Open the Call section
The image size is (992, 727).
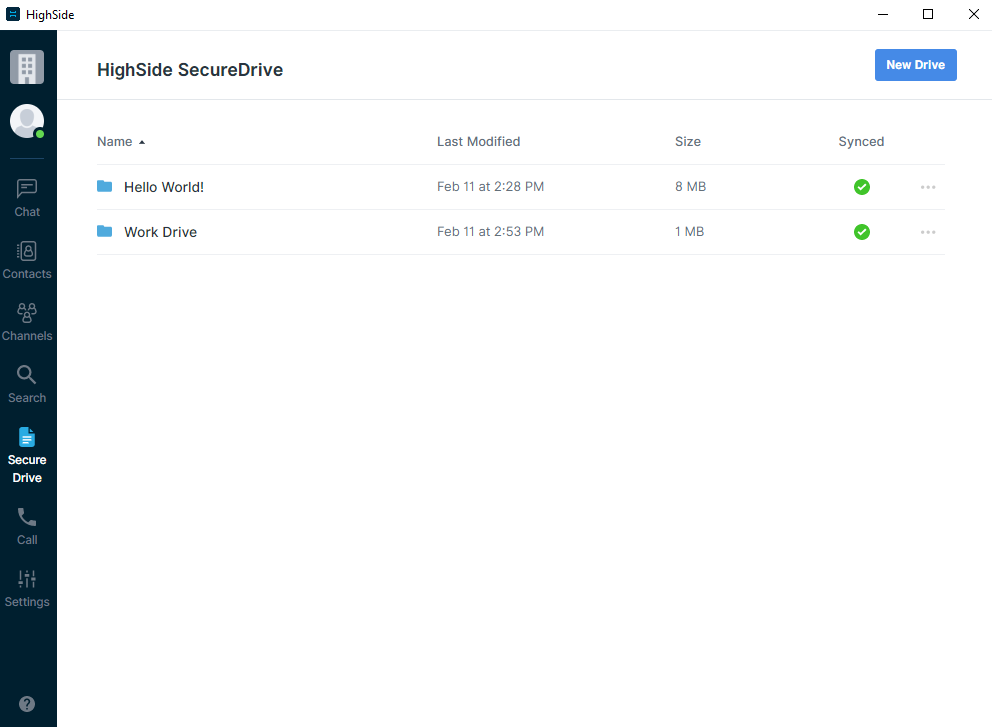(27, 526)
